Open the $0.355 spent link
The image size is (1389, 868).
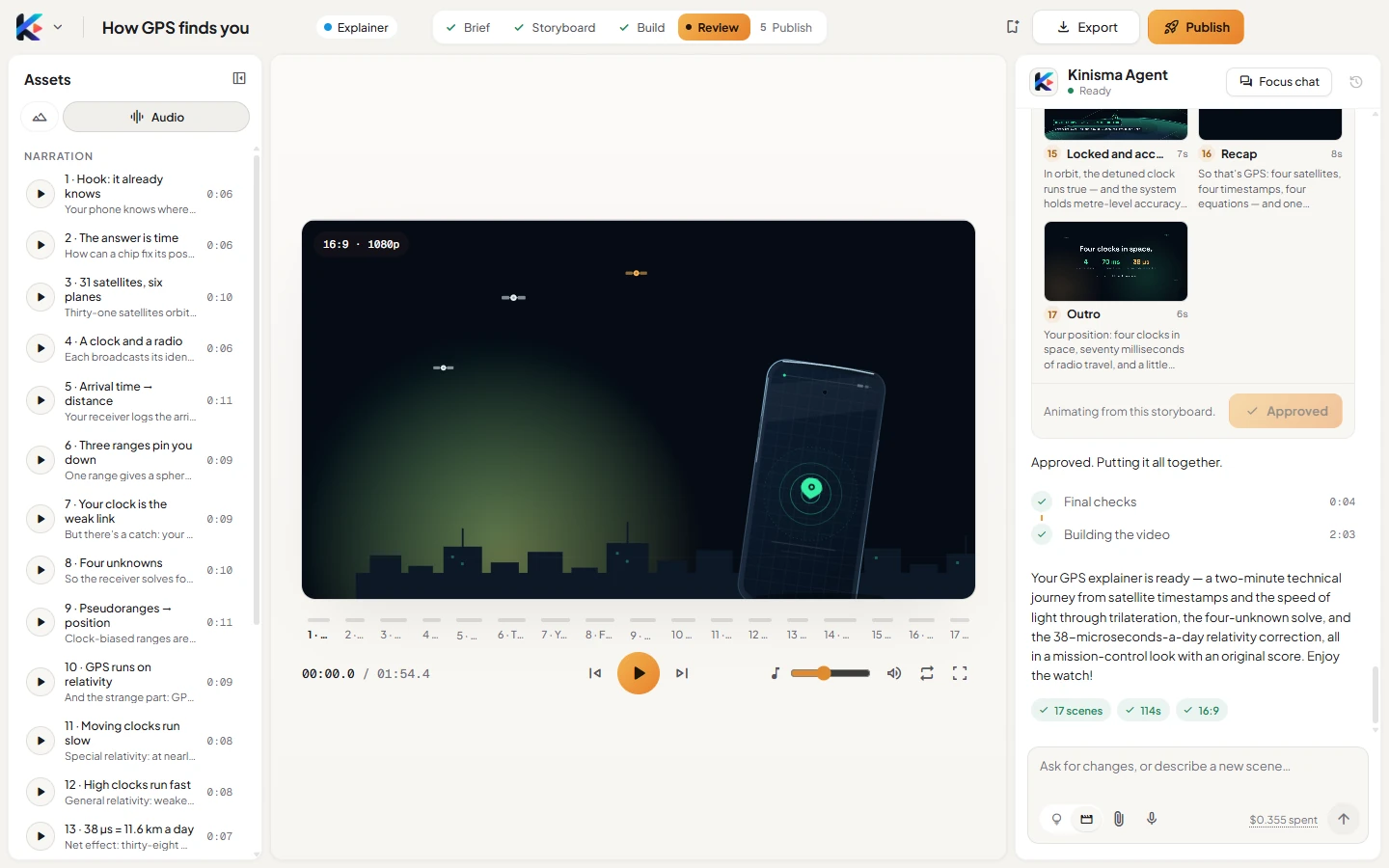coord(1283,820)
